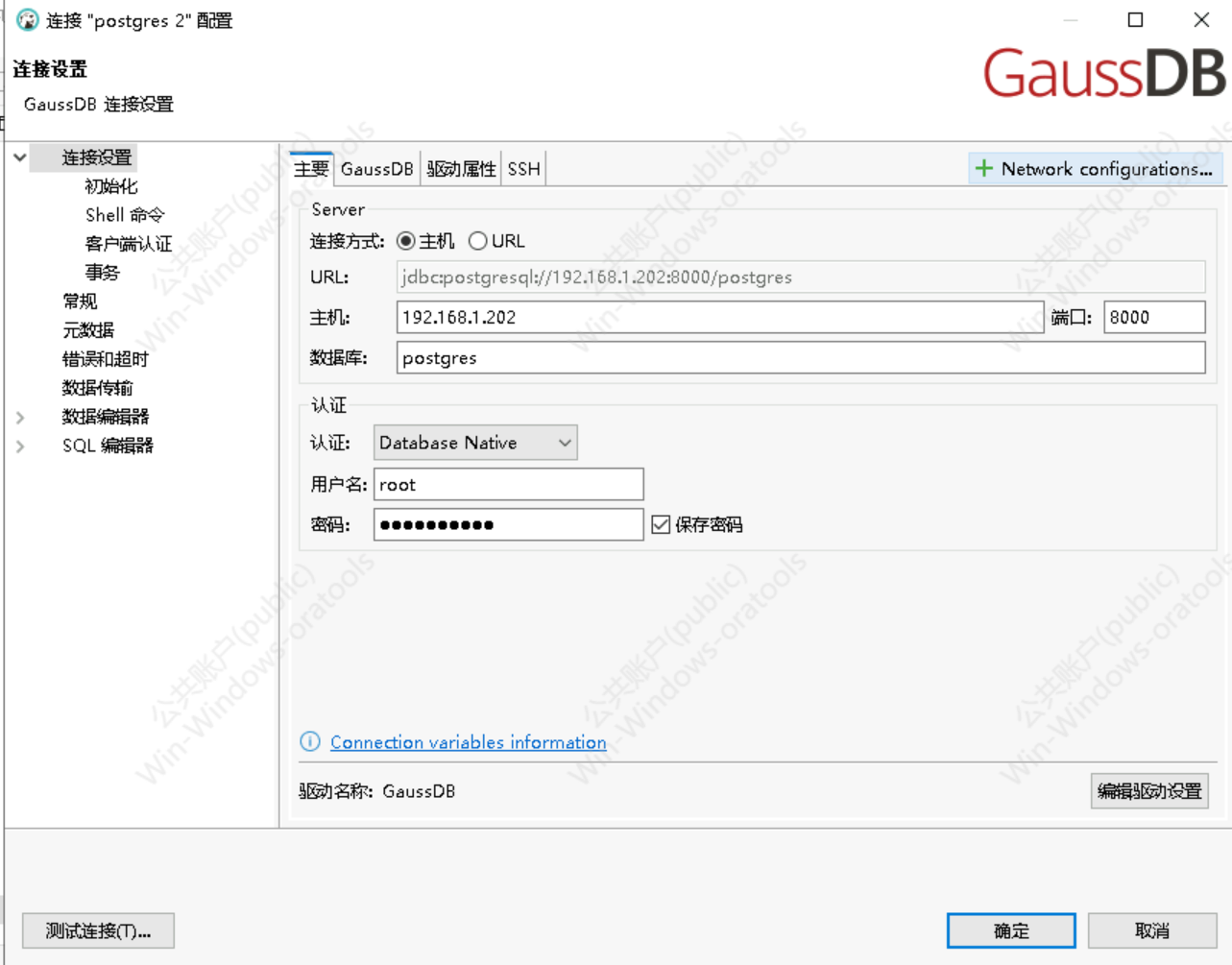Toggle the 保存密码 checkbox
1232x965 pixels.
(661, 524)
